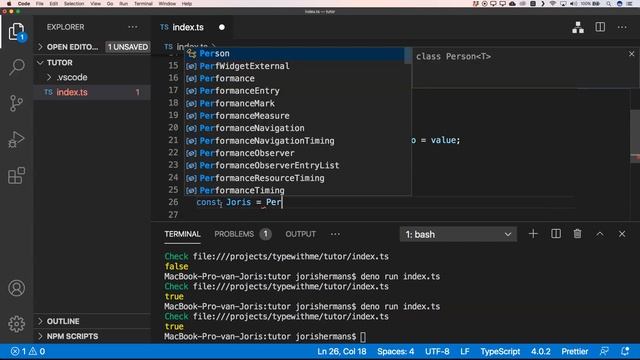This screenshot has width=640, height=360.
Task: Open the Help menu
Action: click(187, 4)
